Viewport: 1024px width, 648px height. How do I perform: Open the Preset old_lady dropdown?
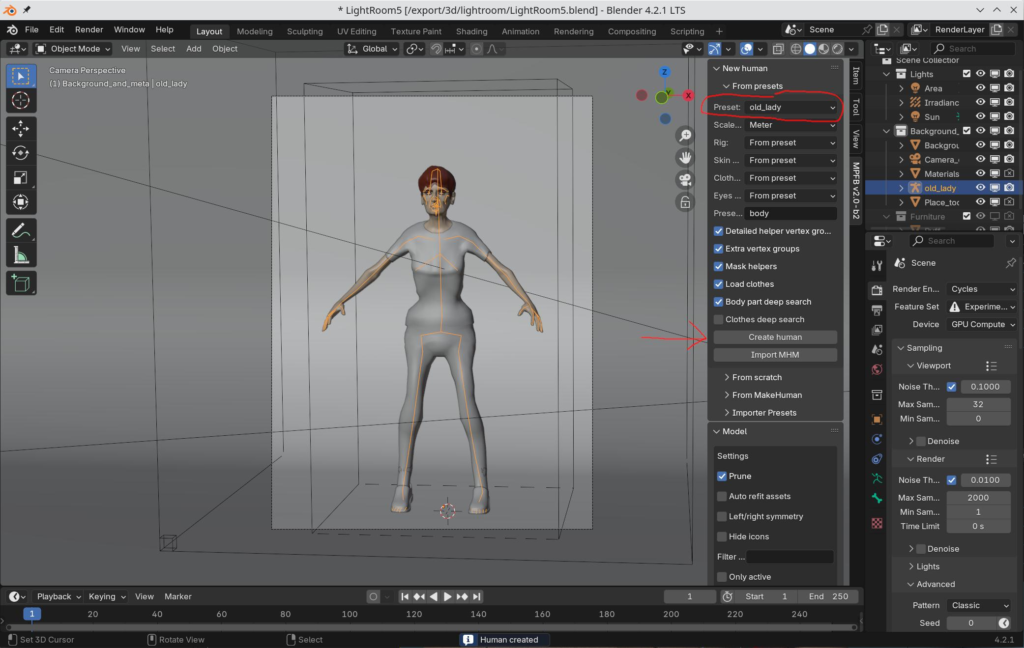(x=791, y=107)
